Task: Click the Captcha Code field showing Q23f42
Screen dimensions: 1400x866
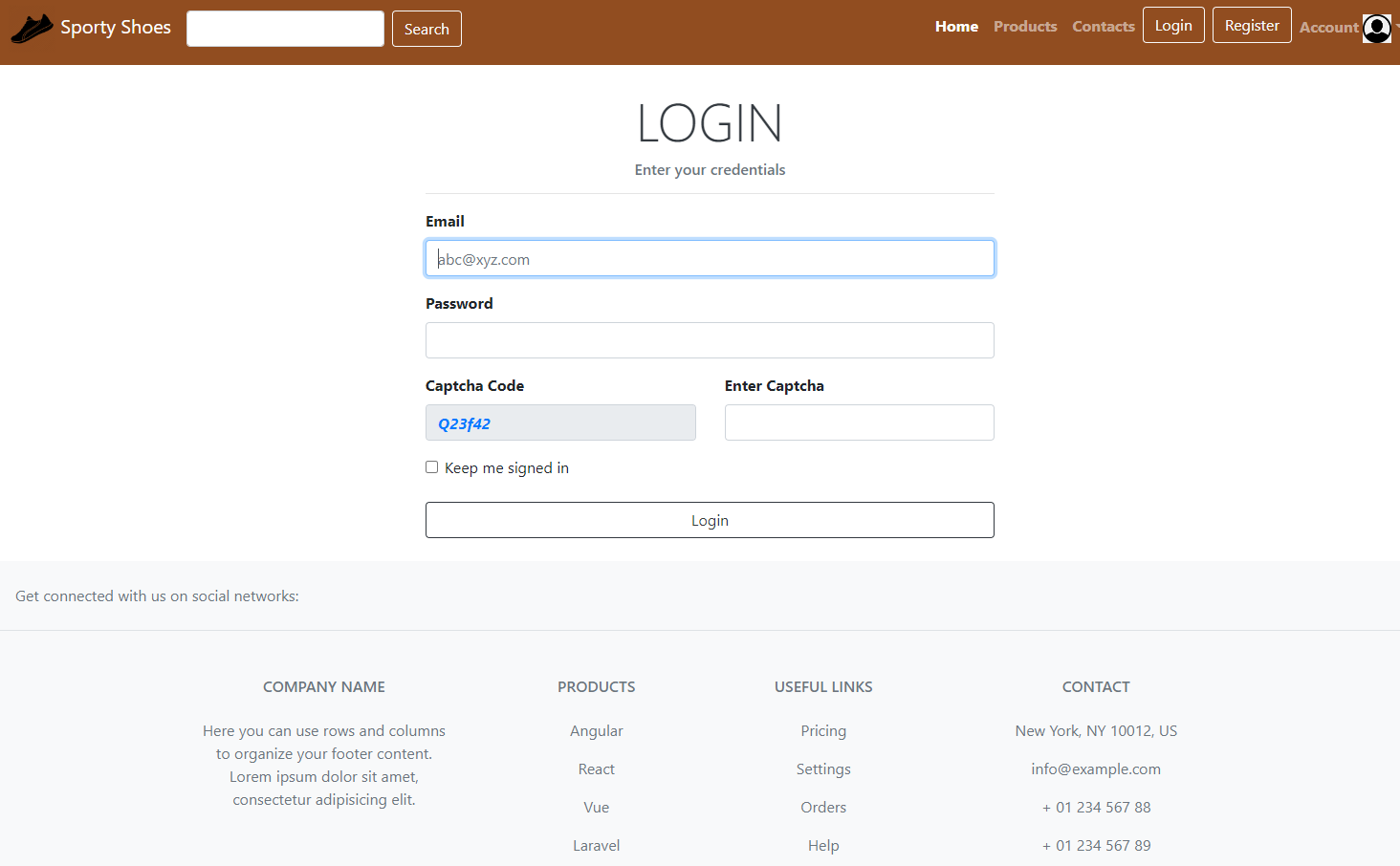Action: (560, 422)
